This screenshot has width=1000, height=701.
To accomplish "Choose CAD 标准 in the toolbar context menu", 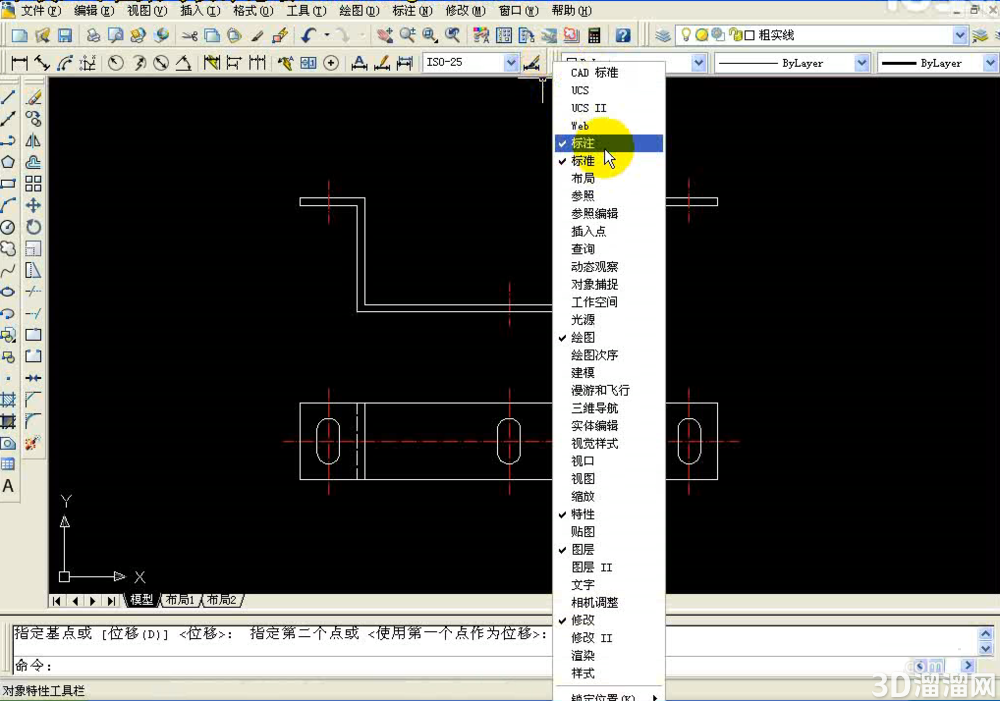I will tap(609, 73).
